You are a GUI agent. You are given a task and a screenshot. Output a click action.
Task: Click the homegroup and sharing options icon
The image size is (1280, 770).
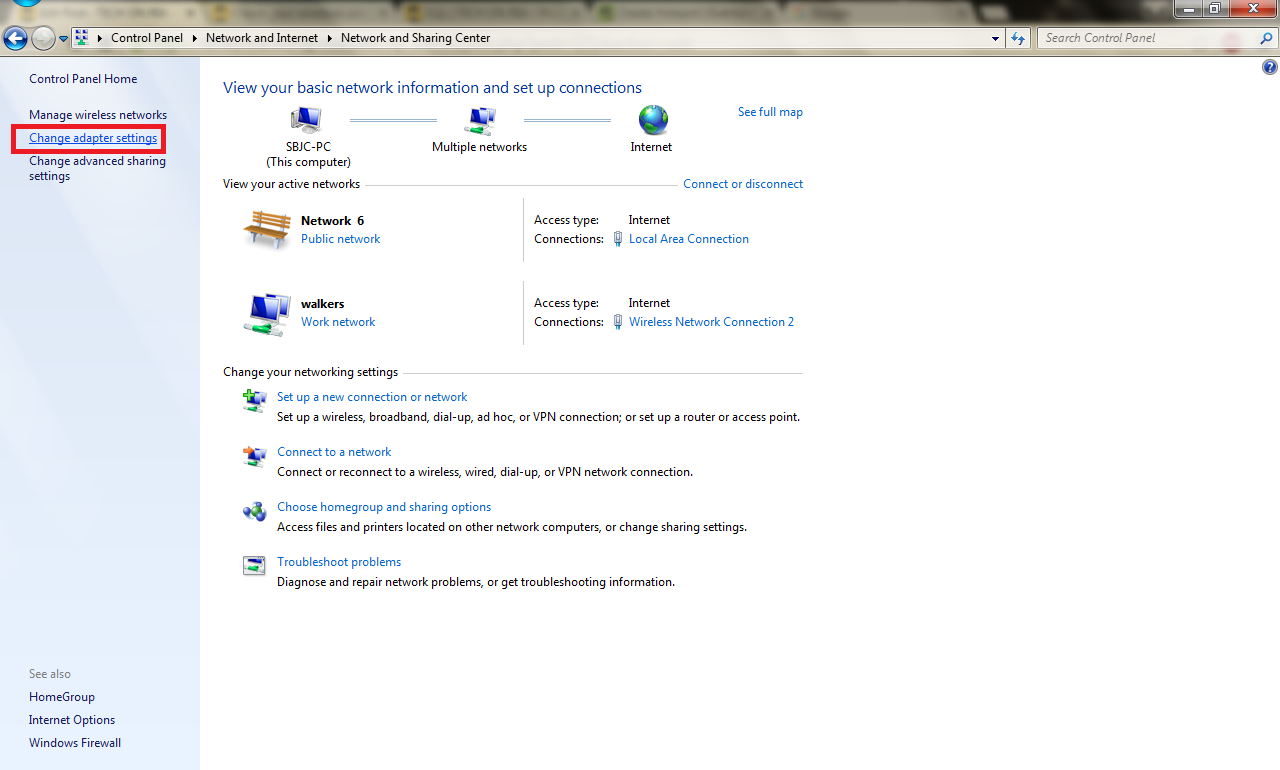254,511
